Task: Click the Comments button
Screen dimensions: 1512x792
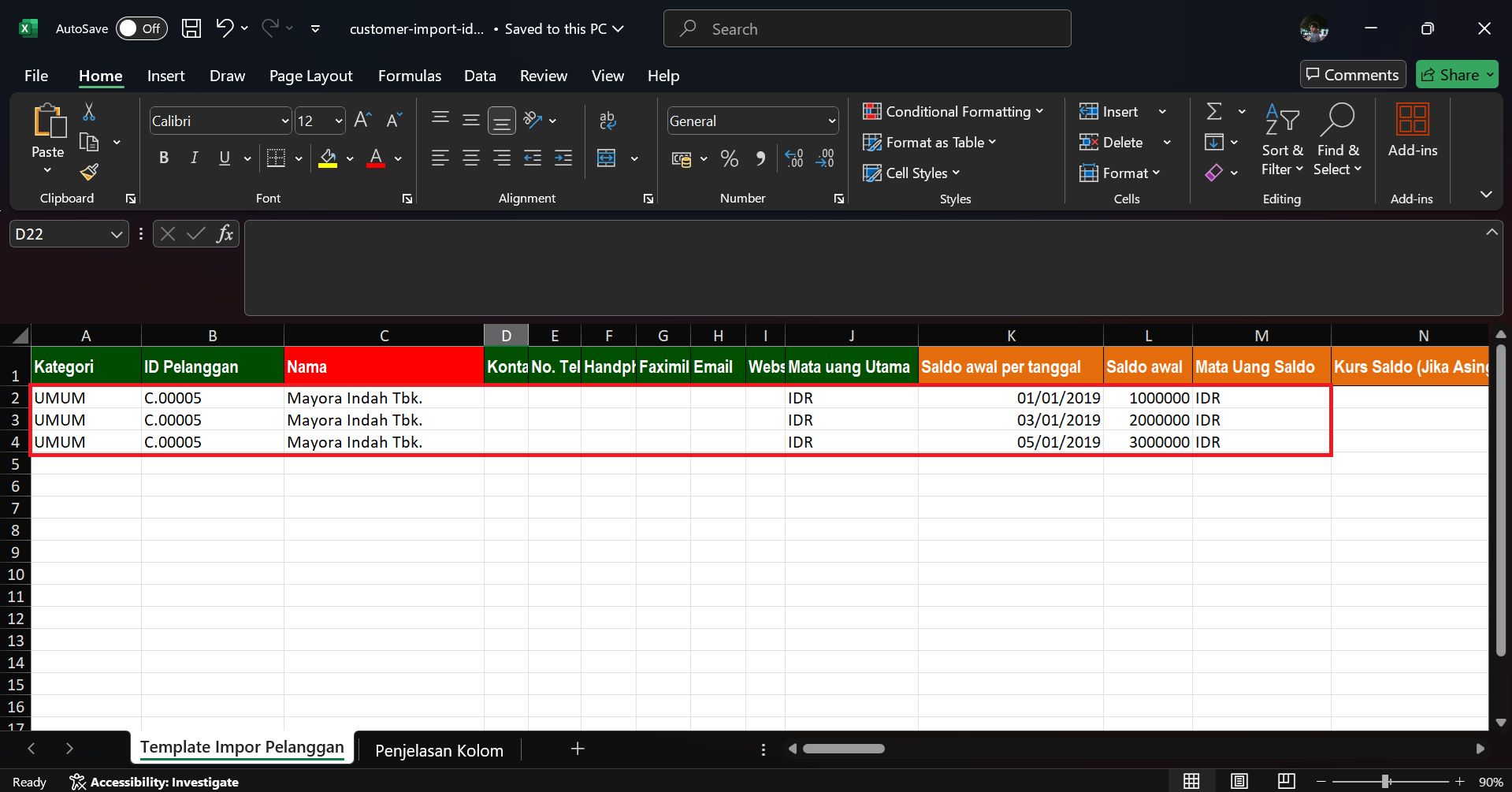Action: click(1352, 75)
